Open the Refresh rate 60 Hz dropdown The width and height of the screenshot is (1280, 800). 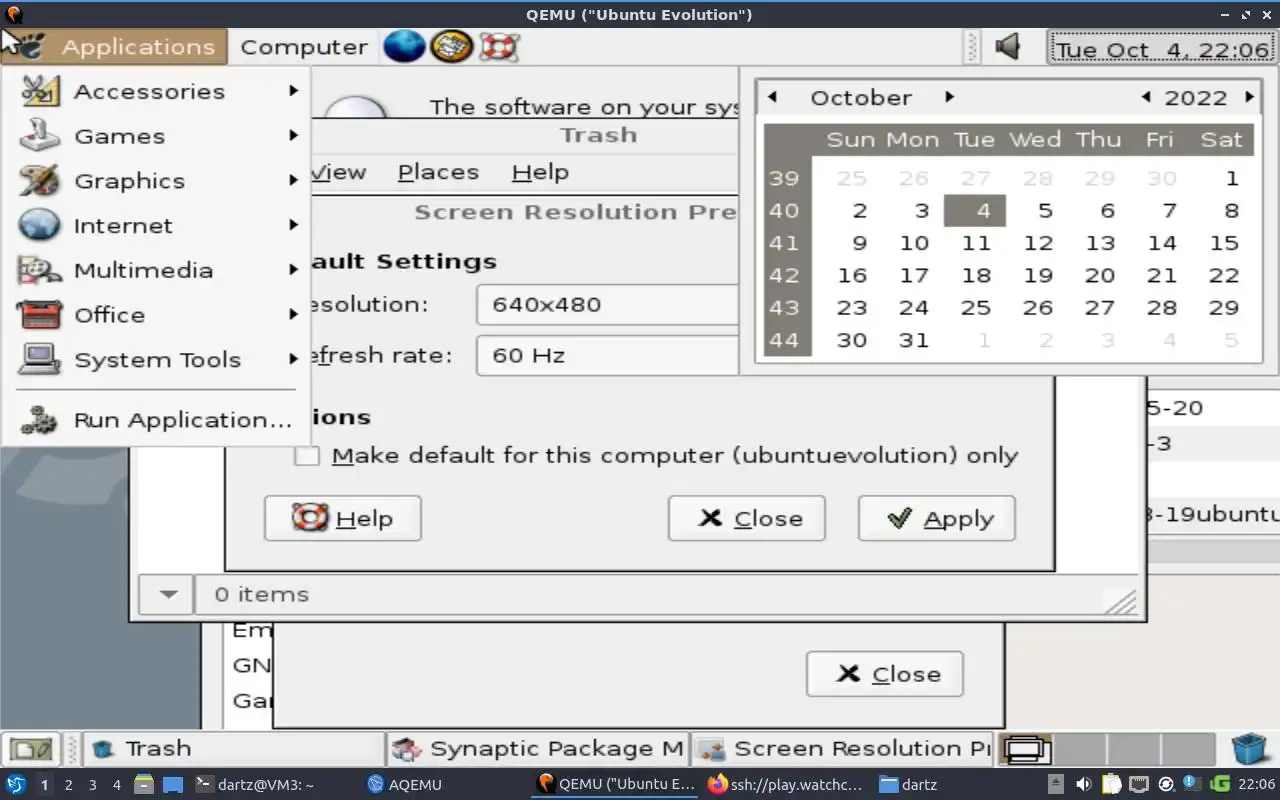[607, 355]
